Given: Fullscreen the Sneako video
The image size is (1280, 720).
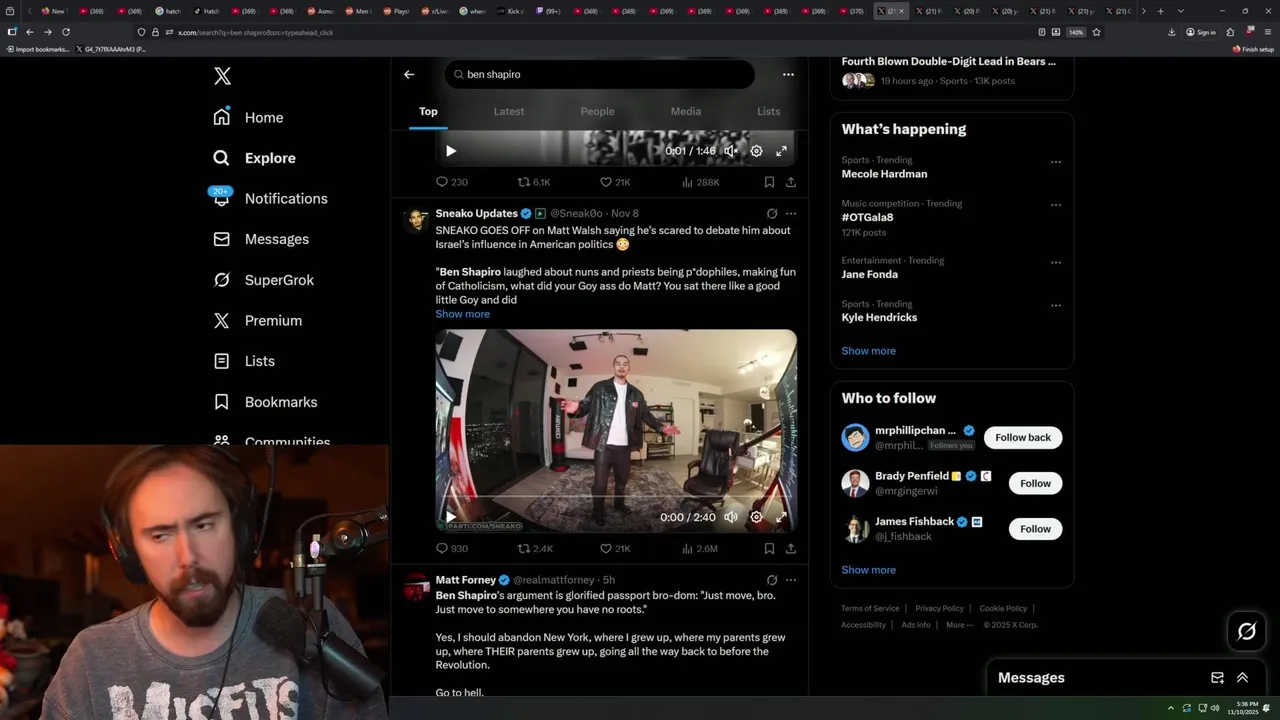Looking at the screenshot, I should pos(781,517).
